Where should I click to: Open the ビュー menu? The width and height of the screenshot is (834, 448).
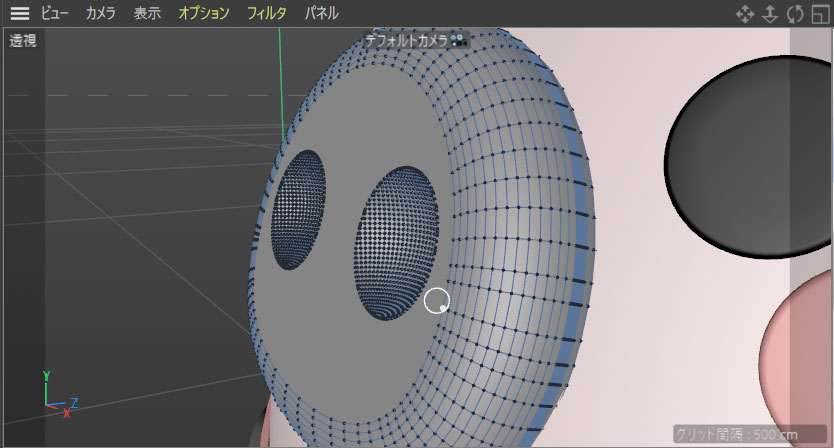click(54, 13)
